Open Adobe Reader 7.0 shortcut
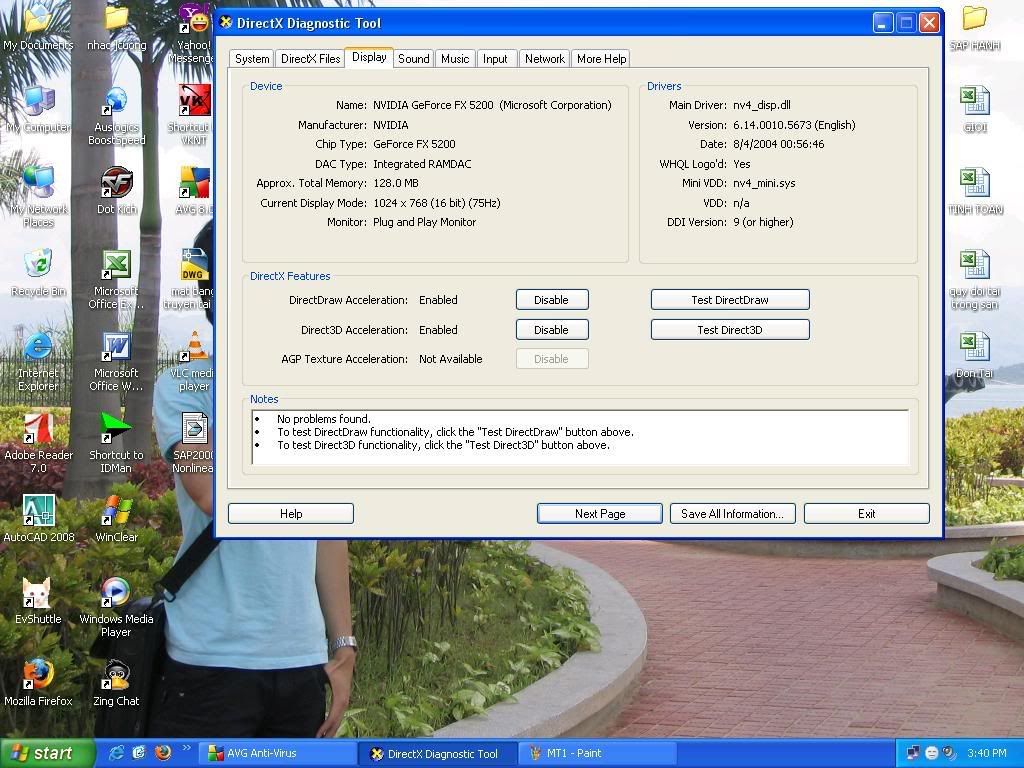This screenshot has width=1024, height=768. (x=38, y=444)
